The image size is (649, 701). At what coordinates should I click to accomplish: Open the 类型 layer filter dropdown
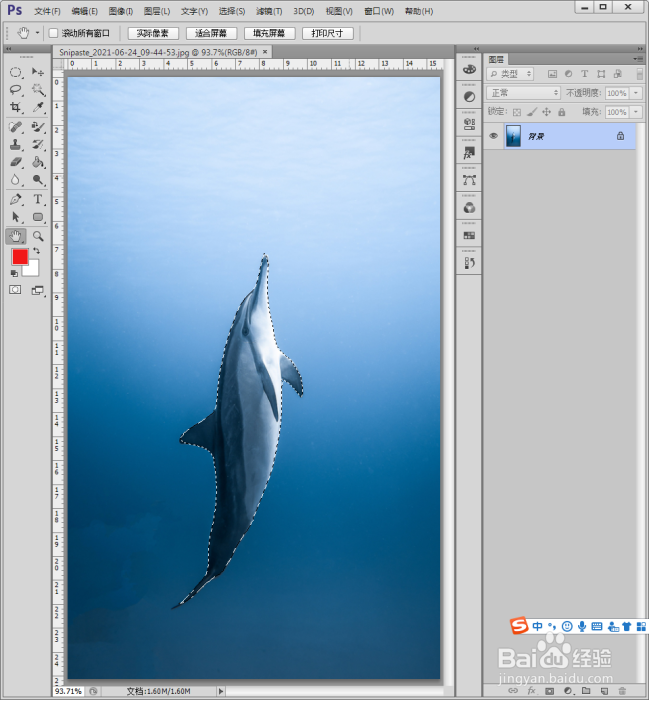(x=511, y=74)
